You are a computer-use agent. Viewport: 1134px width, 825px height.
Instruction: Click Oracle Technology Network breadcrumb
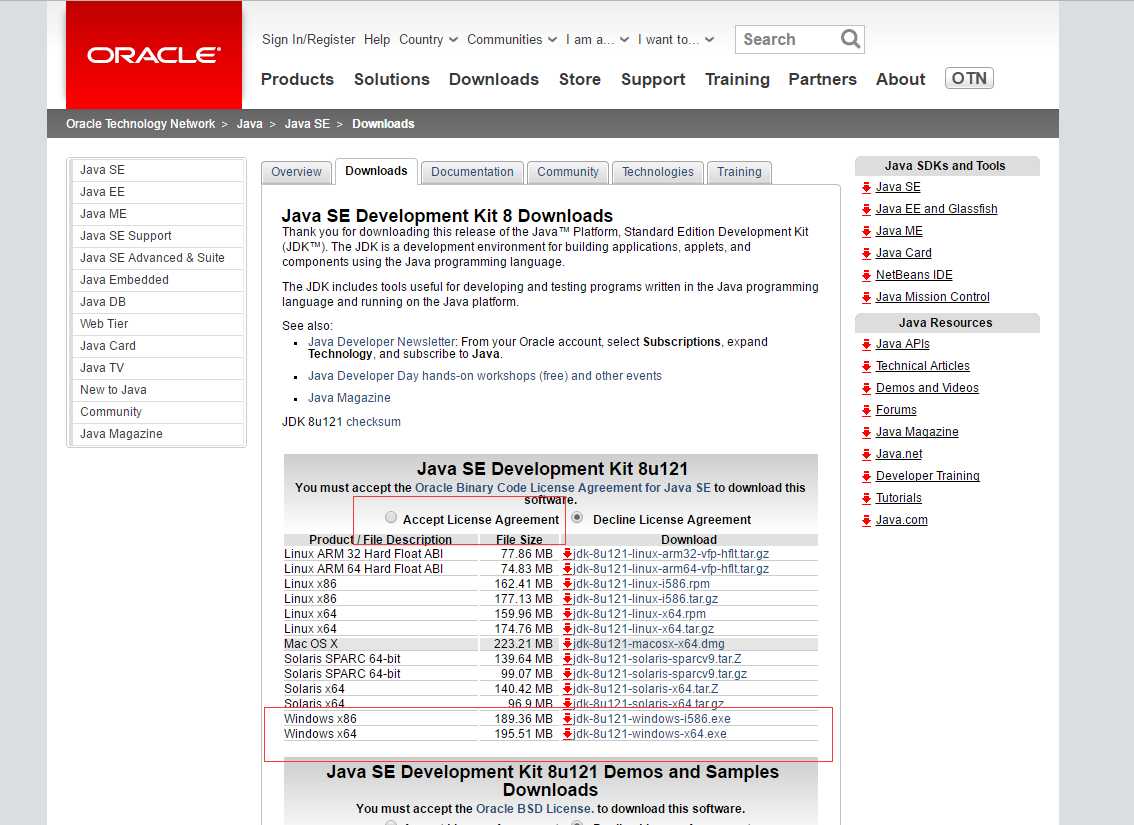pos(140,124)
